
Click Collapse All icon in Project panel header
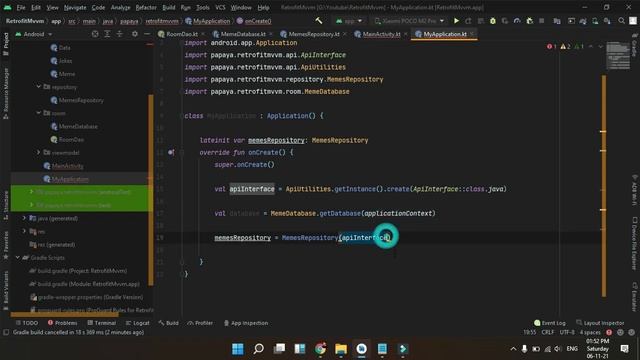[120, 34]
